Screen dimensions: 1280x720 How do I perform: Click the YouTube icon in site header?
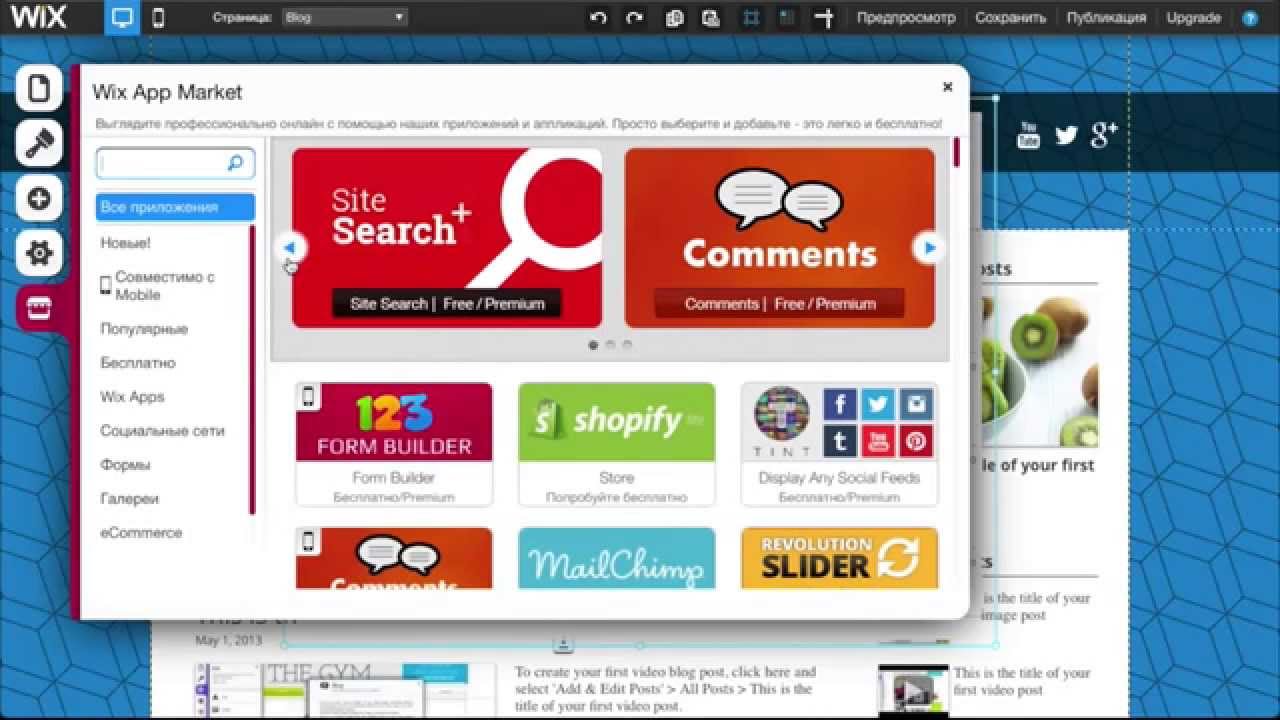pyautogui.click(x=1028, y=134)
